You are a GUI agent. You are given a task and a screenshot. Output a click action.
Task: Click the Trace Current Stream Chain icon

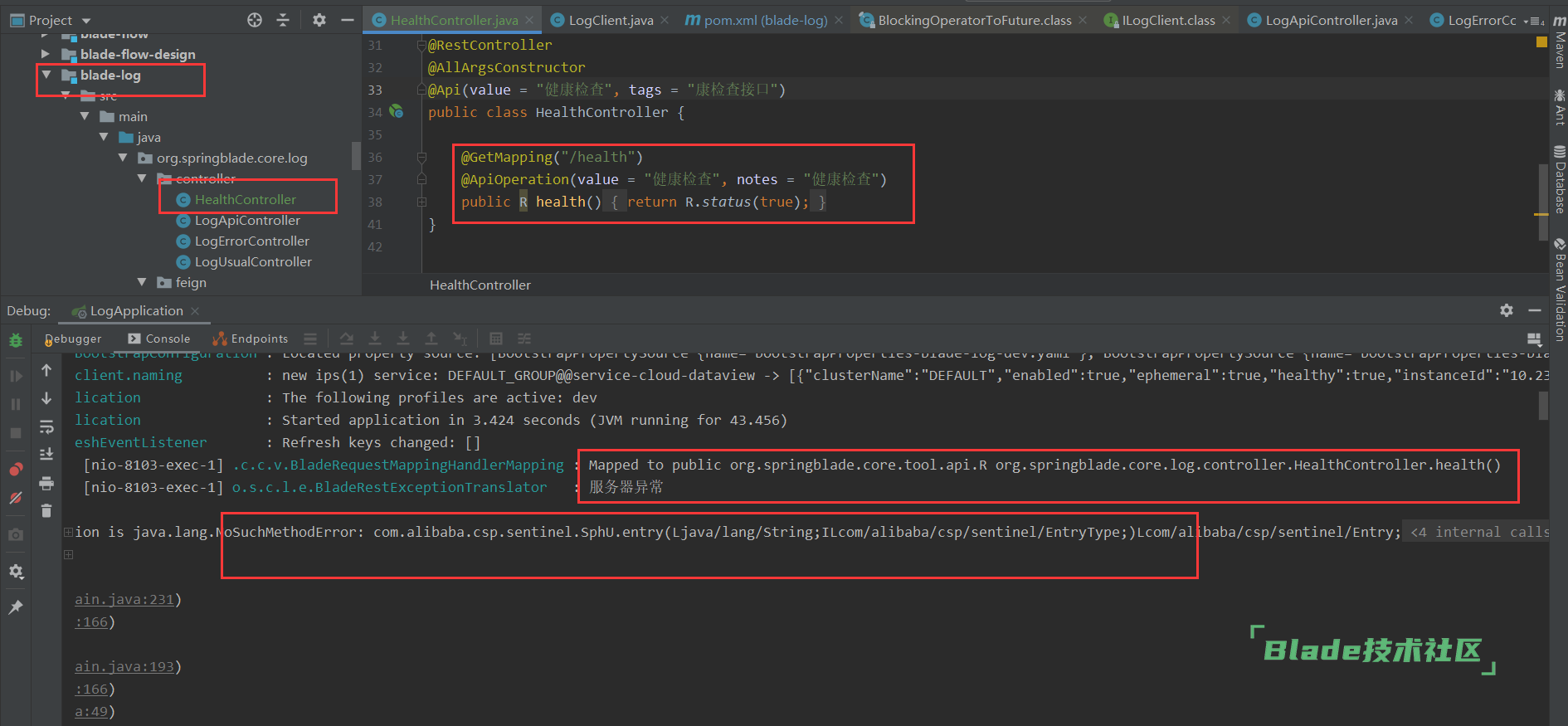pyautogui.click(x=524, y=339)
